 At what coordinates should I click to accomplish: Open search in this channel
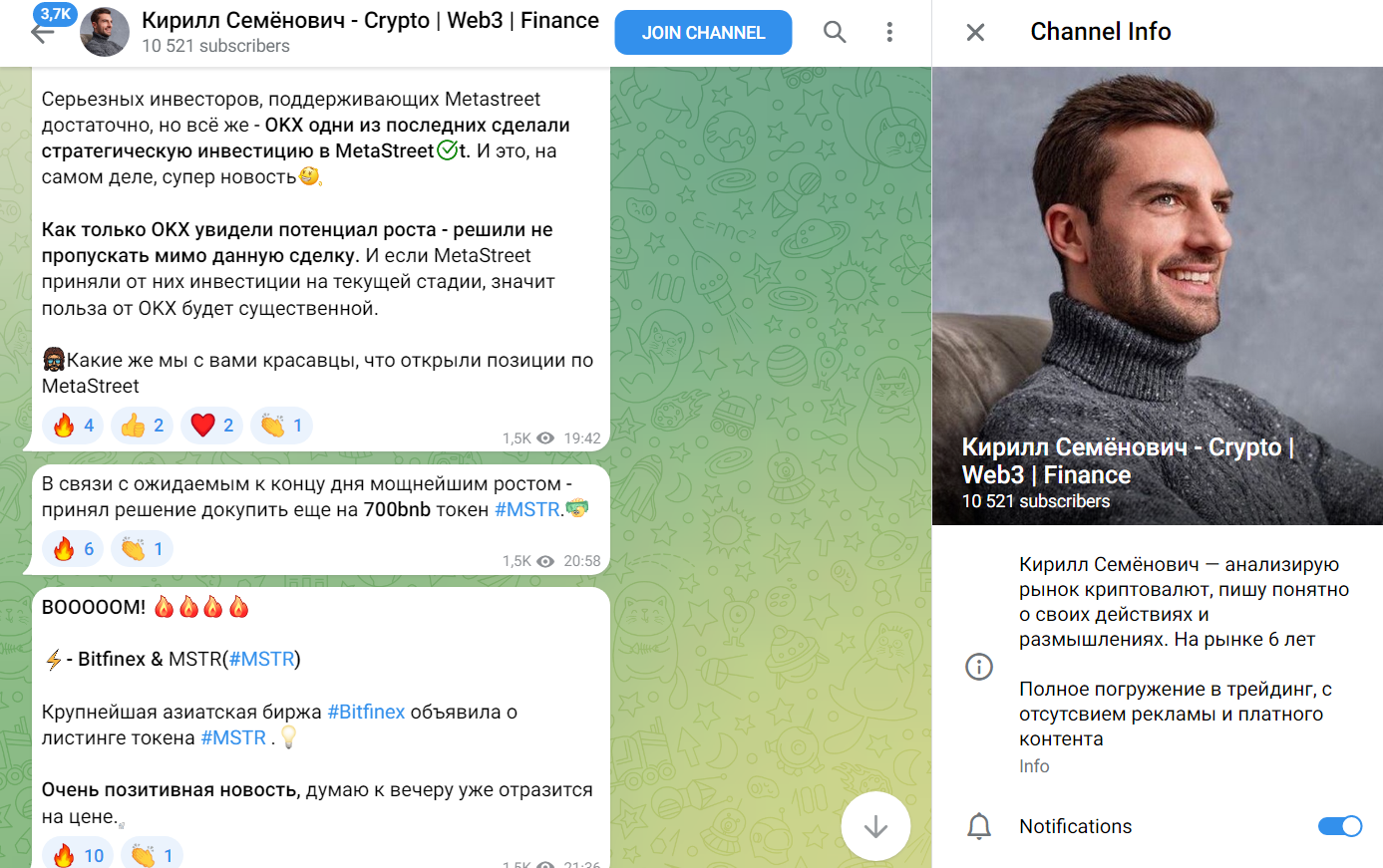(x=835, y=33)
